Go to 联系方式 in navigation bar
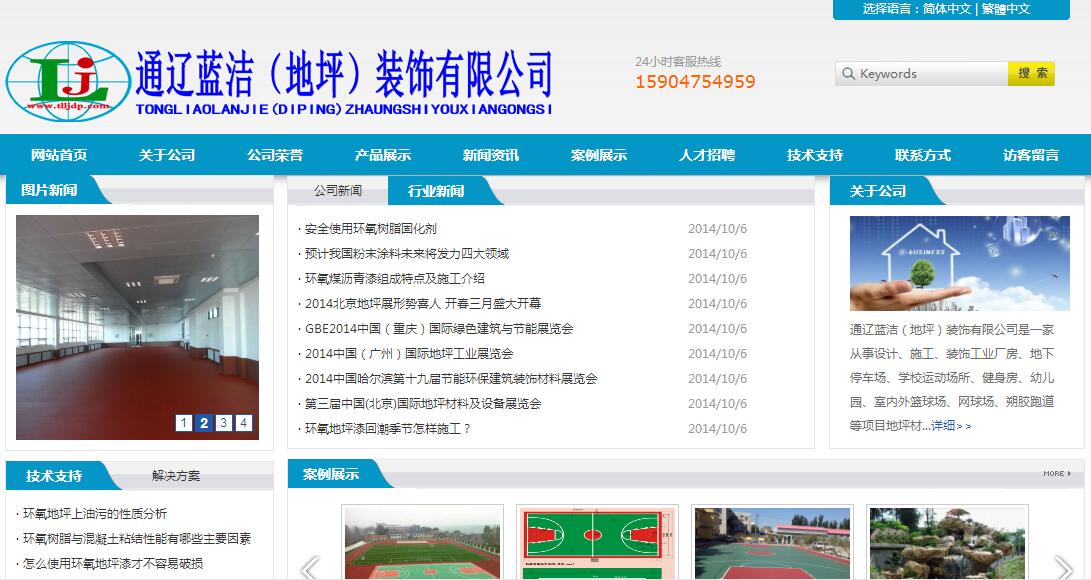The height and width of the screenshot is (580, 1091). [923, 155]
